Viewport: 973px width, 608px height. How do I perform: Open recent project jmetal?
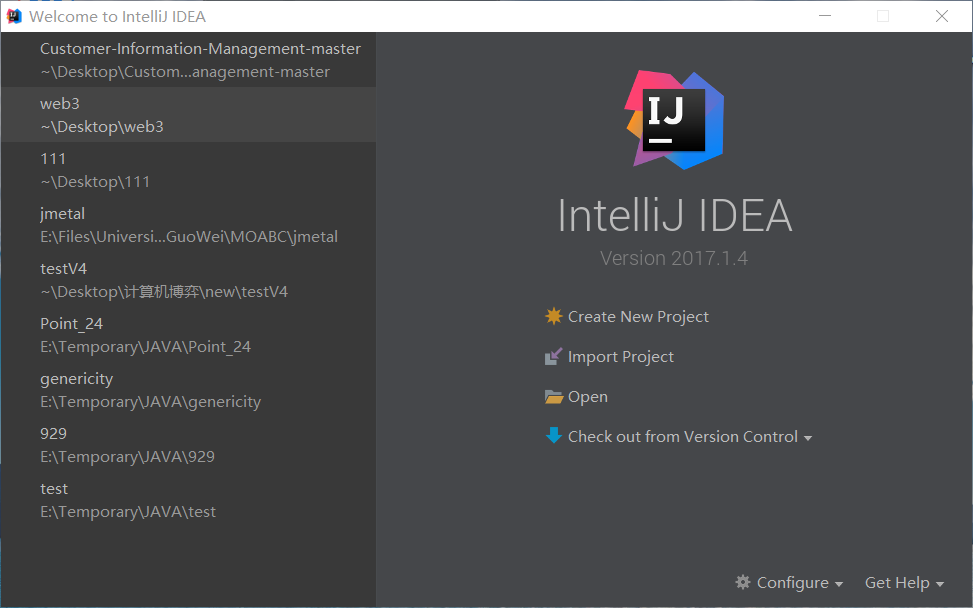point(189,225)
